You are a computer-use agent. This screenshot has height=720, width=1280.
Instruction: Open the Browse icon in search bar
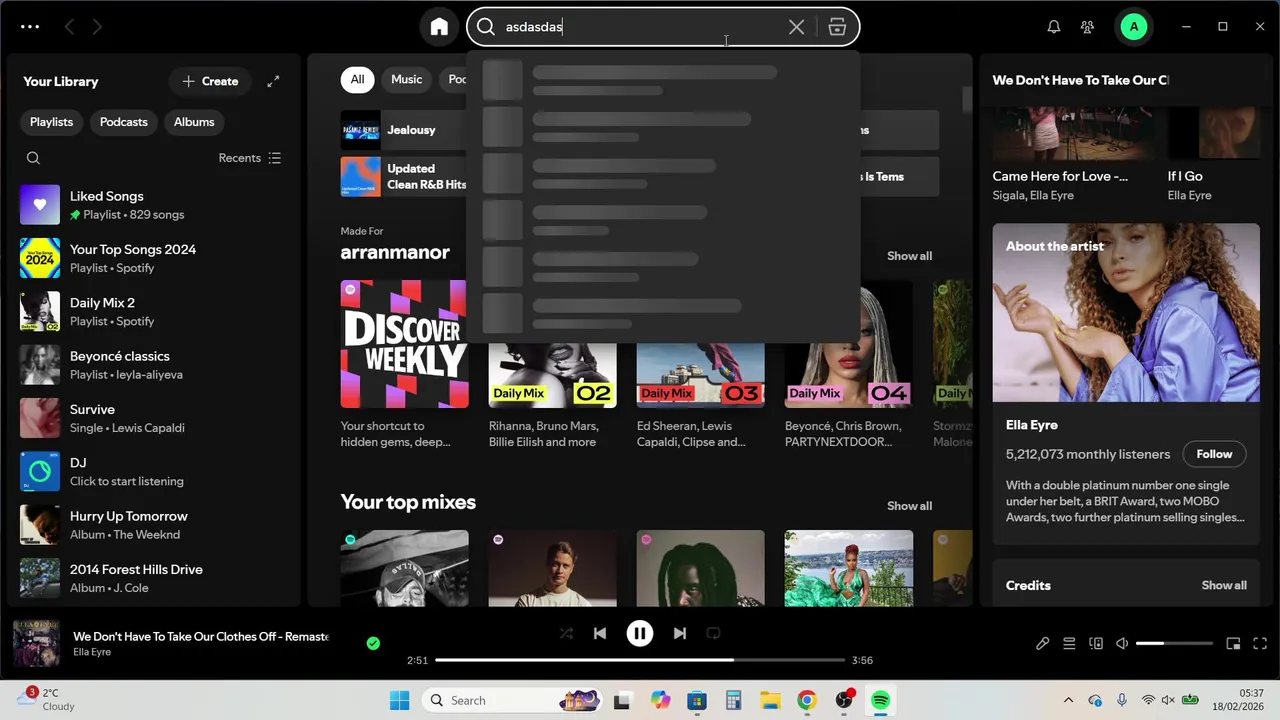click(x=837, y=27)
